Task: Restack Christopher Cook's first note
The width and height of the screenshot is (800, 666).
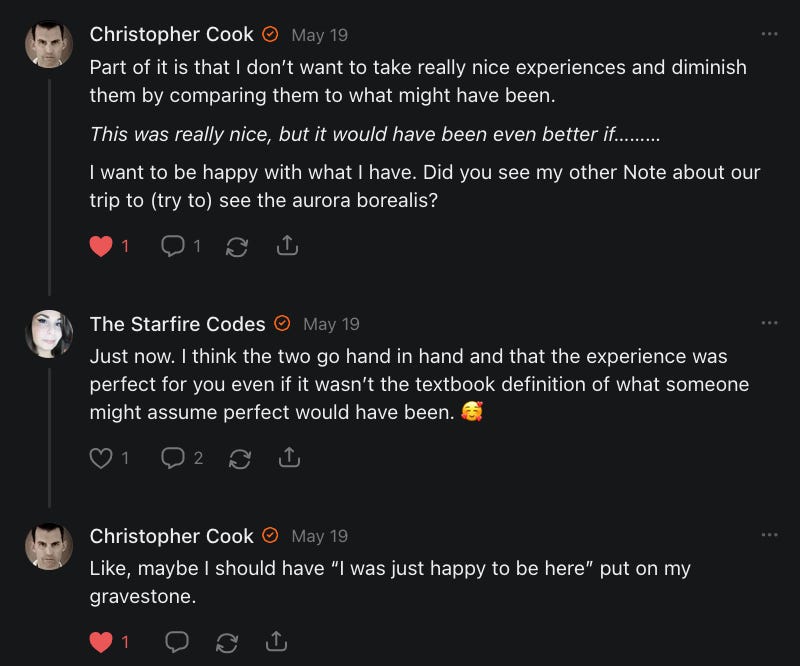Action: point(237,245)
